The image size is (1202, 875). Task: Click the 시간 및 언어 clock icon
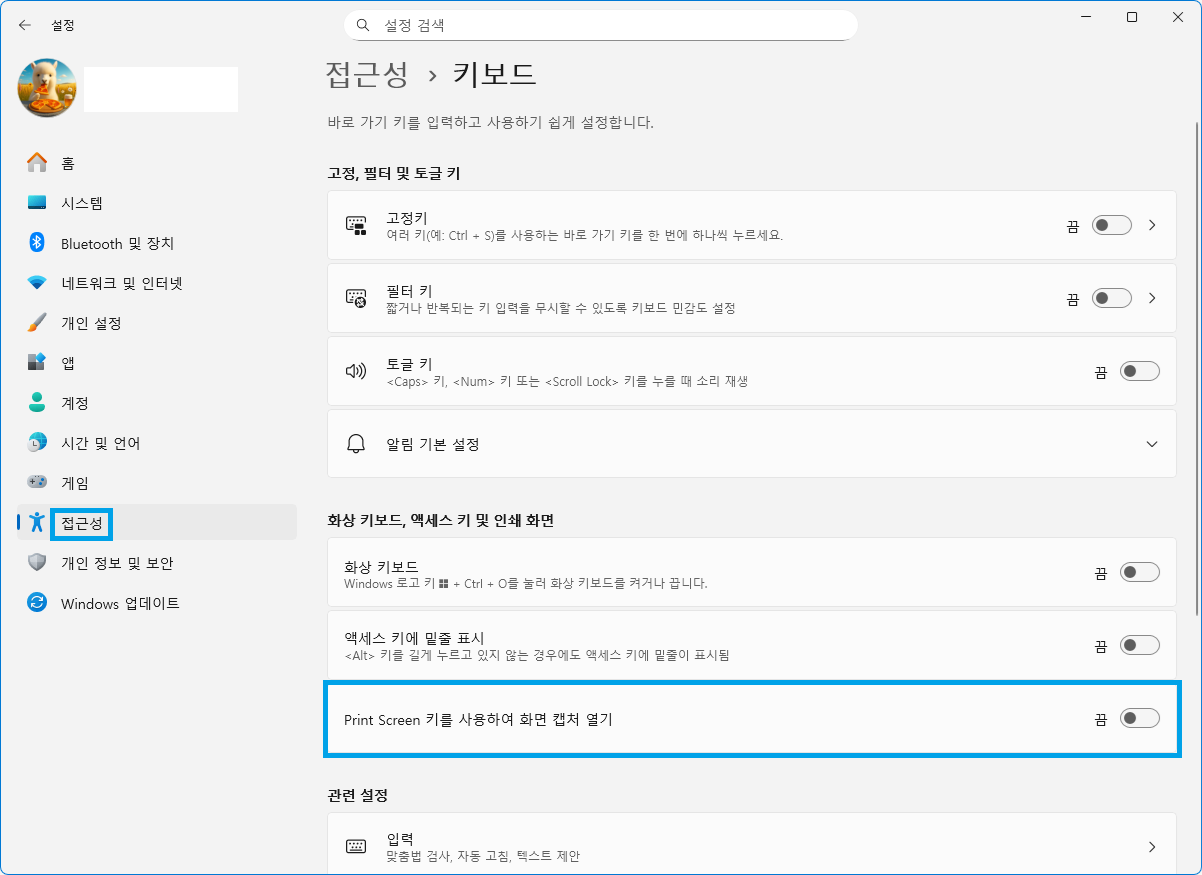[x=37, y=443]
